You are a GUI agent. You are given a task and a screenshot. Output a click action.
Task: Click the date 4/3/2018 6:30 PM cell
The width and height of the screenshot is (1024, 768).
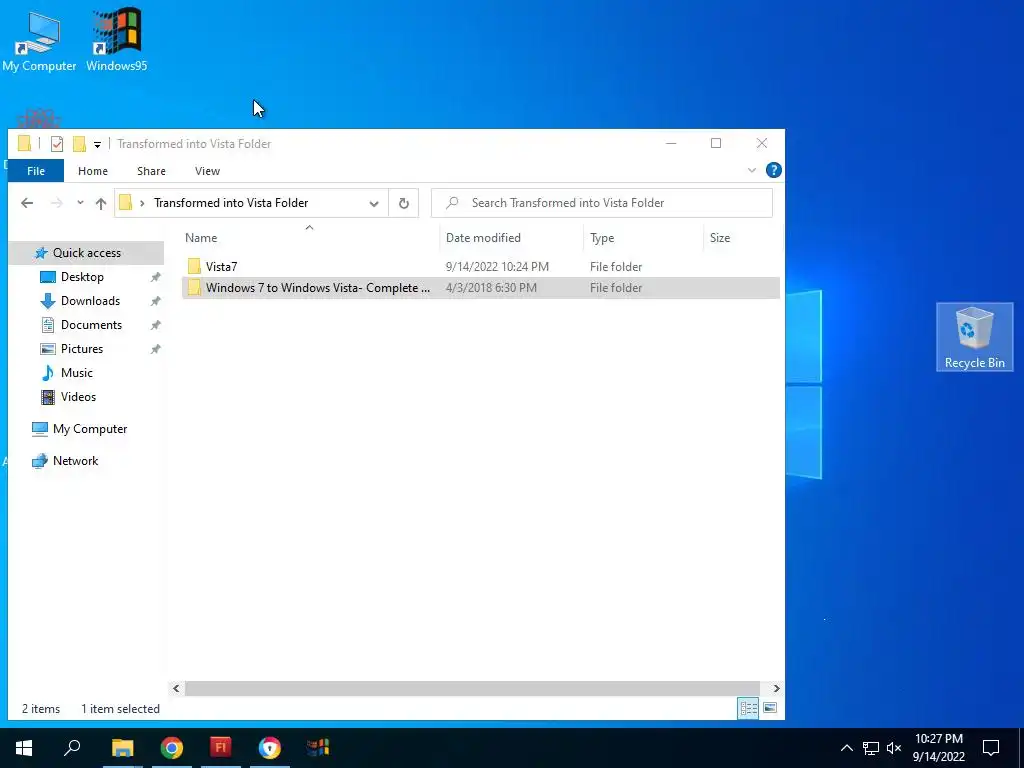[x=491, y=288]
